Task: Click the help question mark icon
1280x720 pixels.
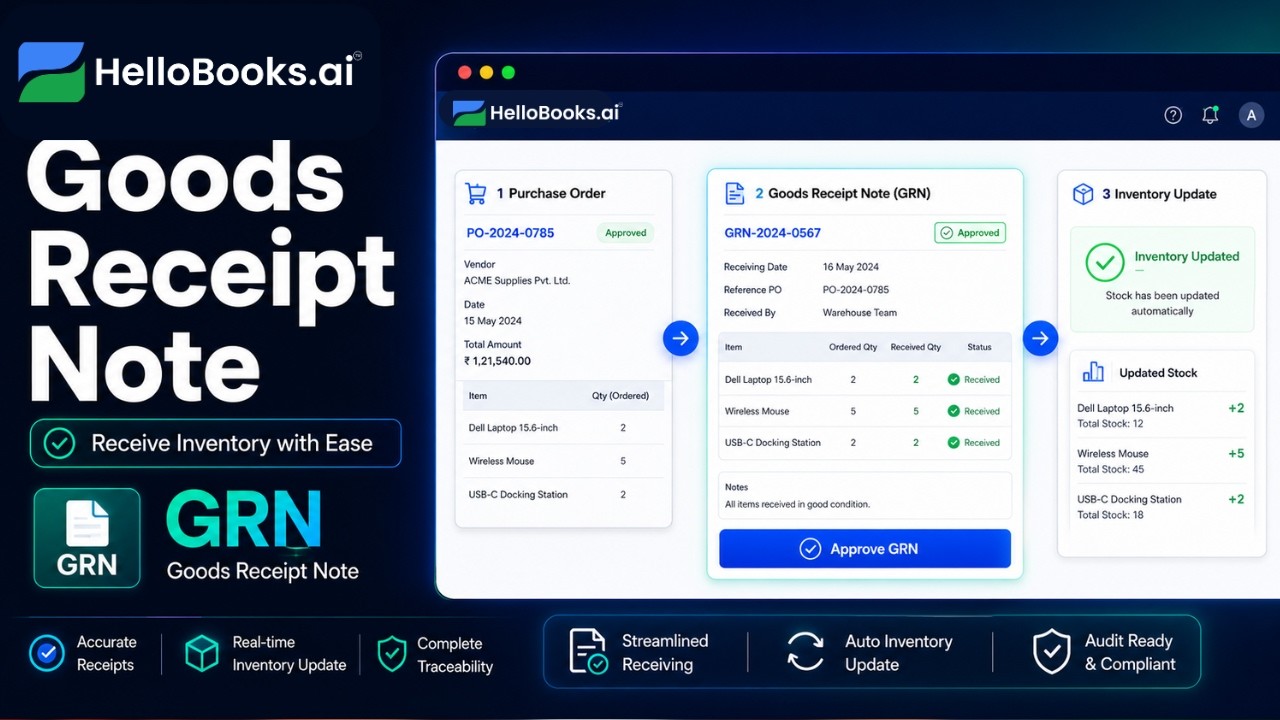Action: coord(1173,115)
